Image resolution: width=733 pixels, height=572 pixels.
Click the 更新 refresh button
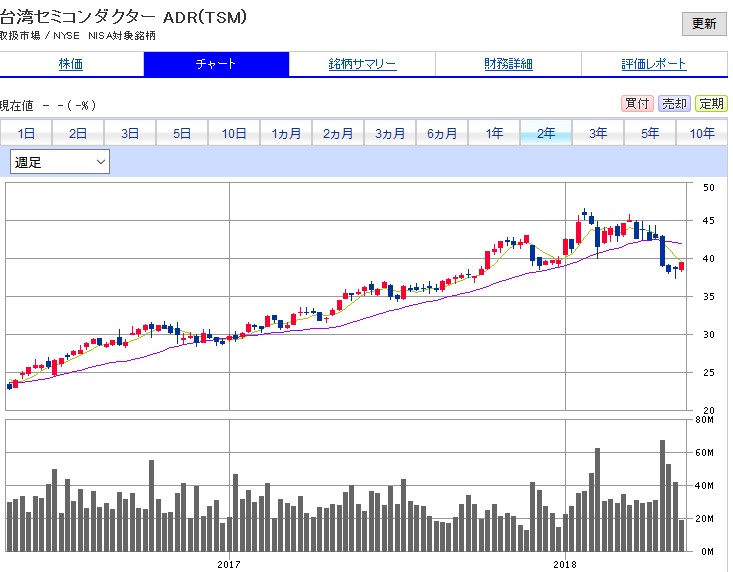[704, 24]
